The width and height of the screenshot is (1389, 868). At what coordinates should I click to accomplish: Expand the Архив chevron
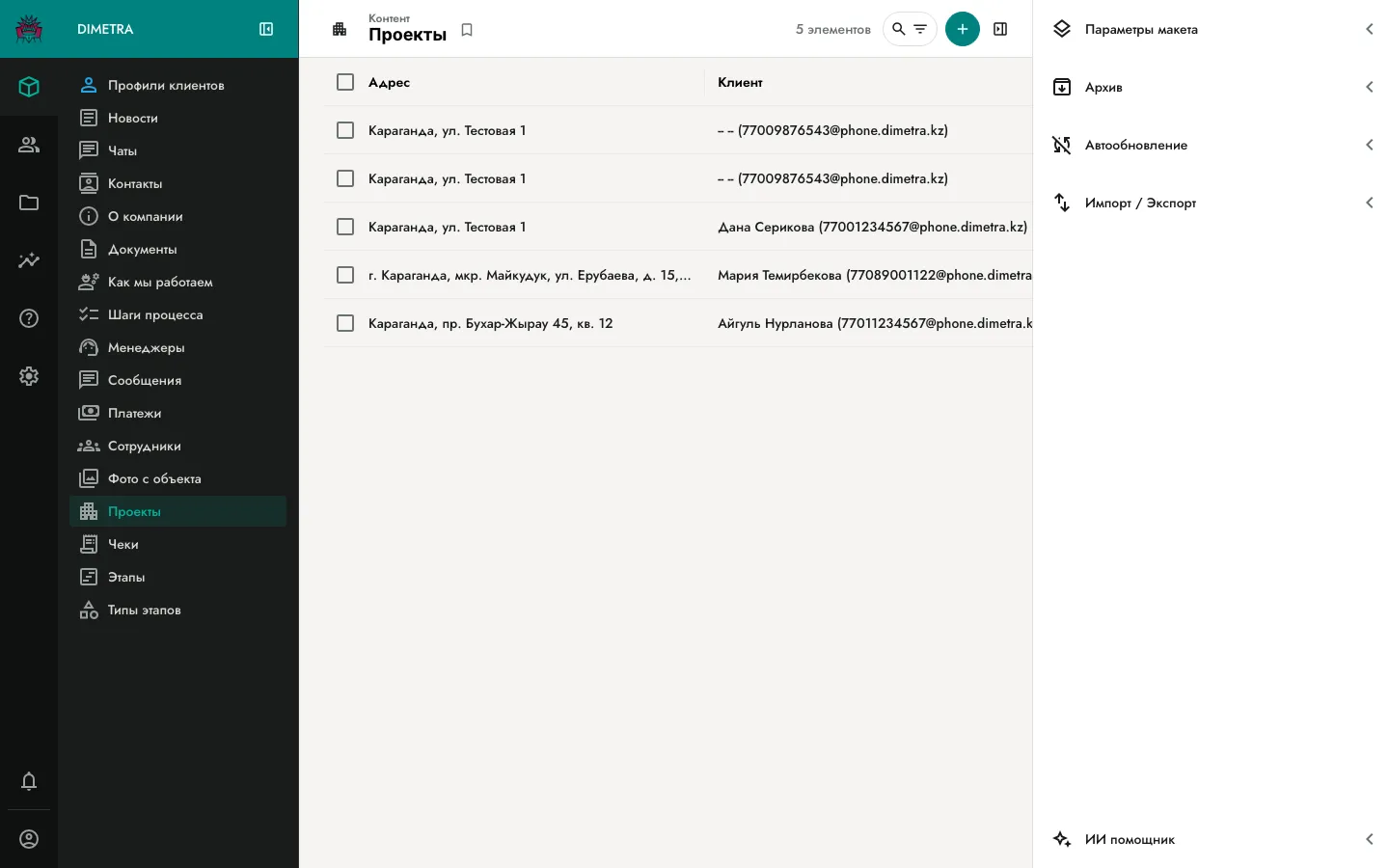1369,87
